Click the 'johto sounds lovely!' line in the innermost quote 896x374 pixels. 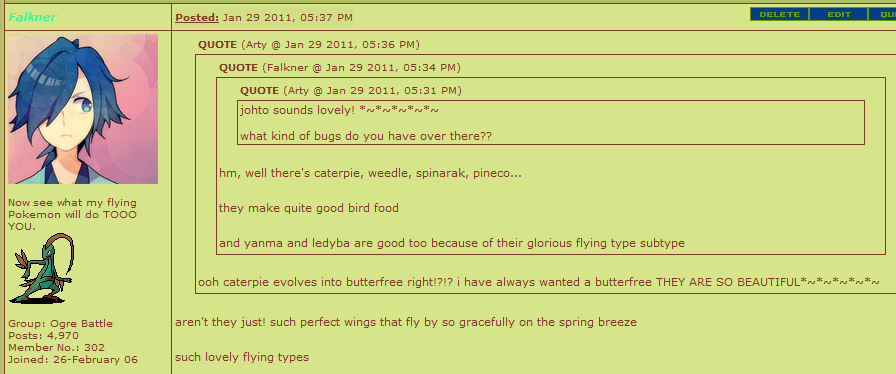point(339,109)
